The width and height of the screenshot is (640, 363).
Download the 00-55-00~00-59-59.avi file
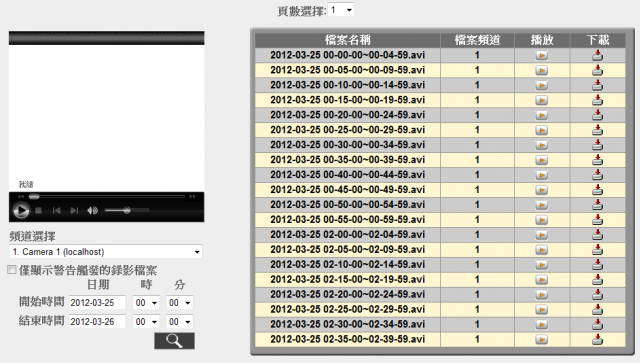click(x=597, y=220)
